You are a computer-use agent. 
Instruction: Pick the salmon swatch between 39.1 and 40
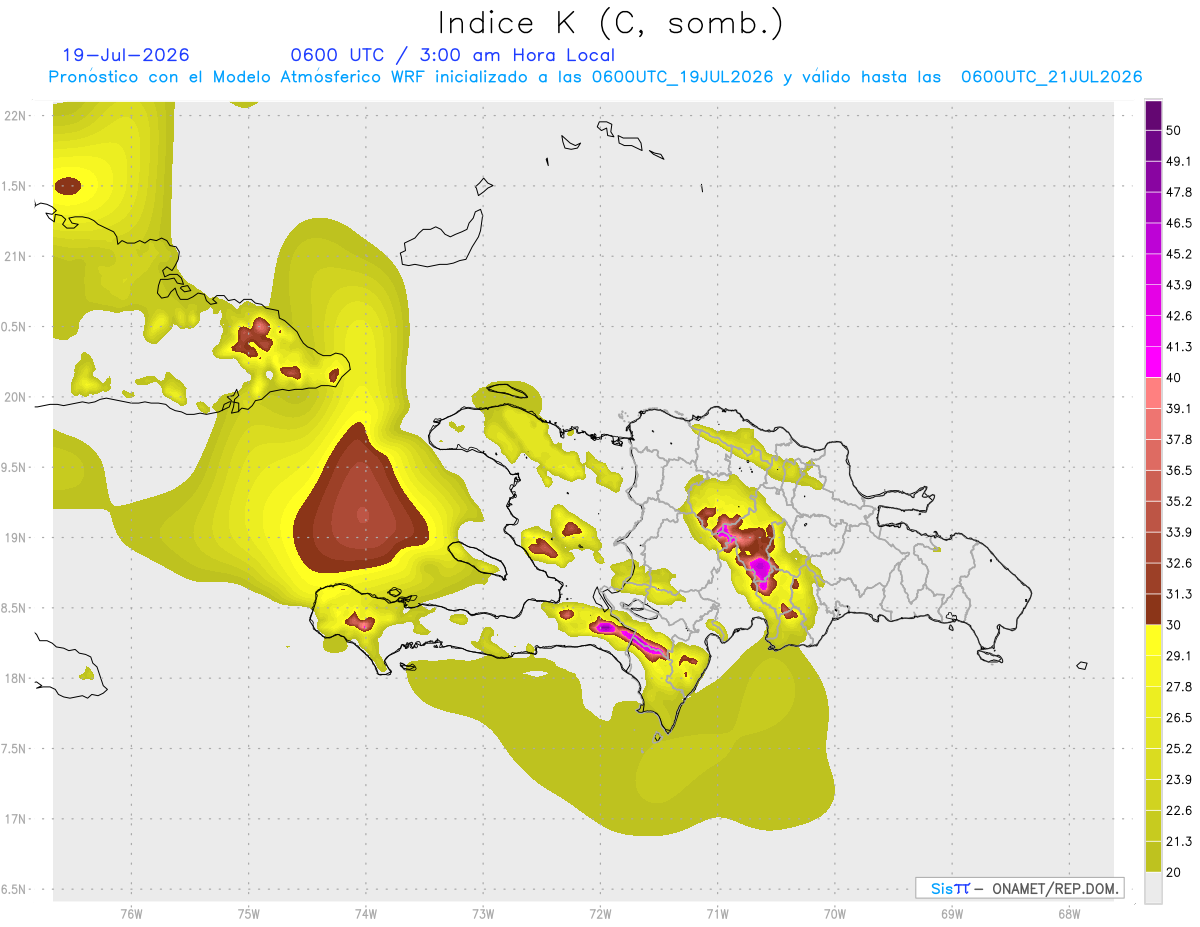1154,393
